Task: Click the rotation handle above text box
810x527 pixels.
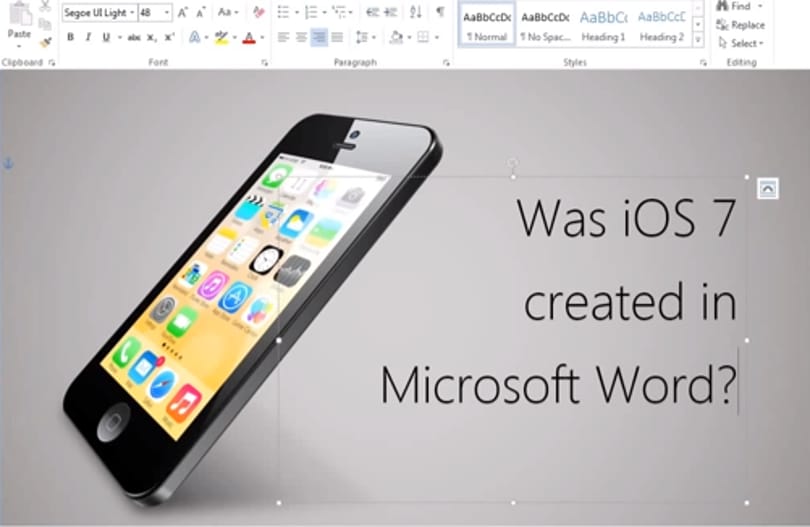Action: (513, 164)
